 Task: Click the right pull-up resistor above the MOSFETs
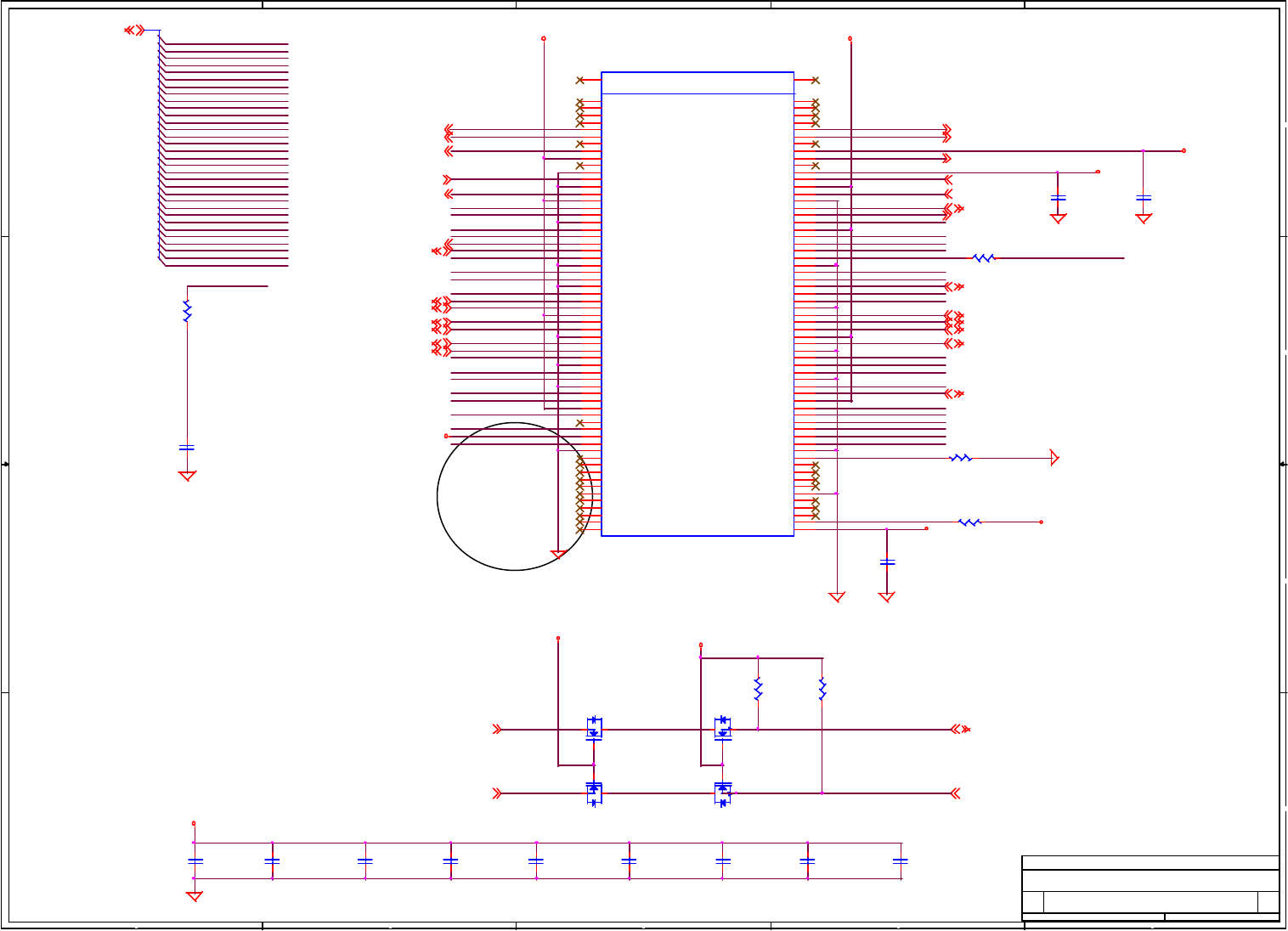click(822, 689)
